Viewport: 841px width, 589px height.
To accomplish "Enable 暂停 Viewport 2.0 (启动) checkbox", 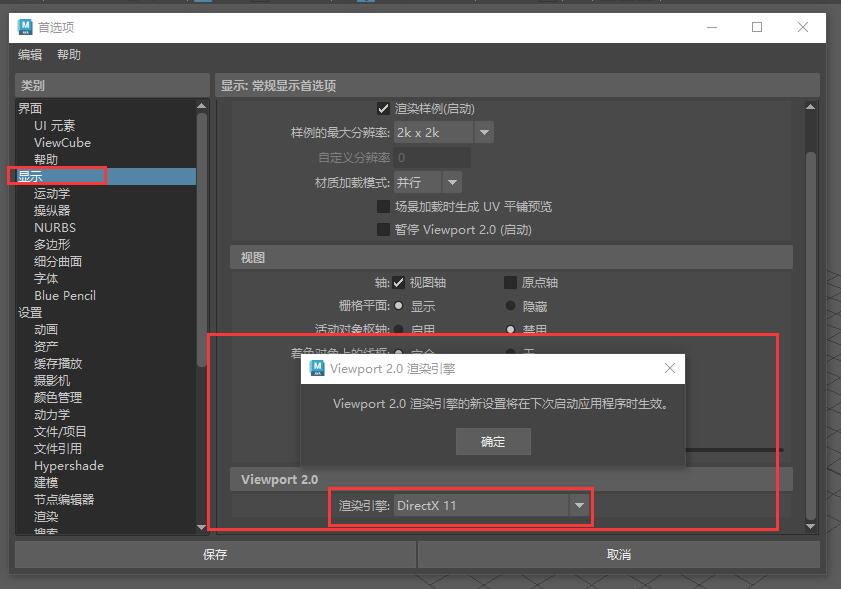I will 383,229.
